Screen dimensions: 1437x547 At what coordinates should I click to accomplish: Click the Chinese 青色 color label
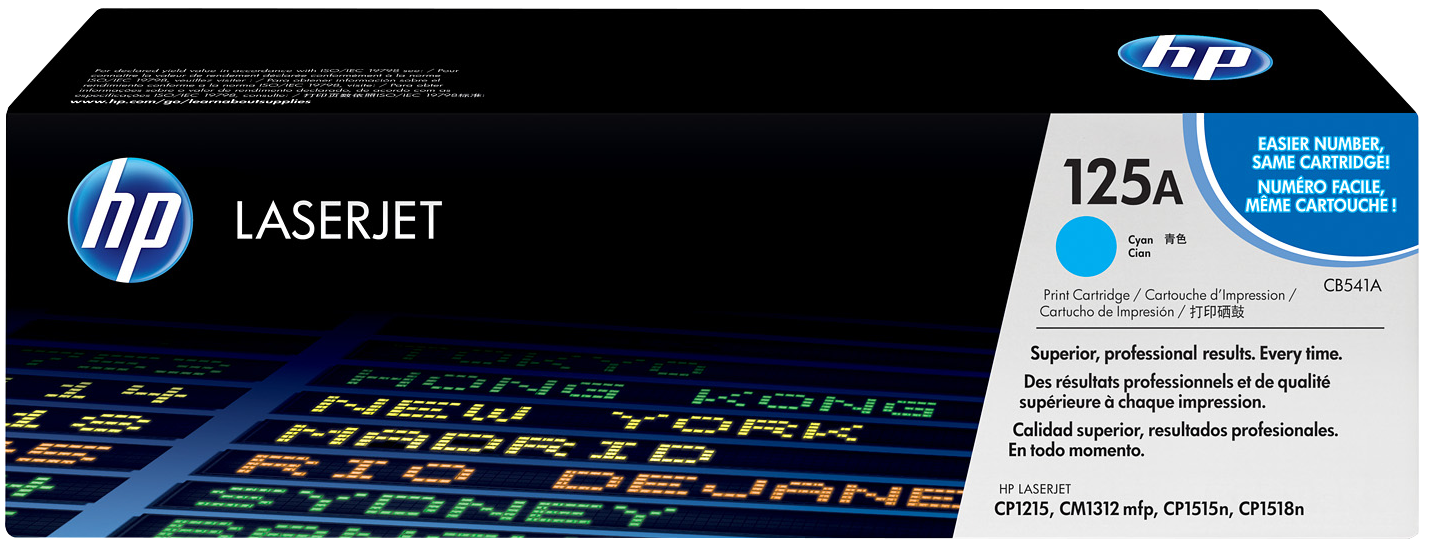(1175, 240)
